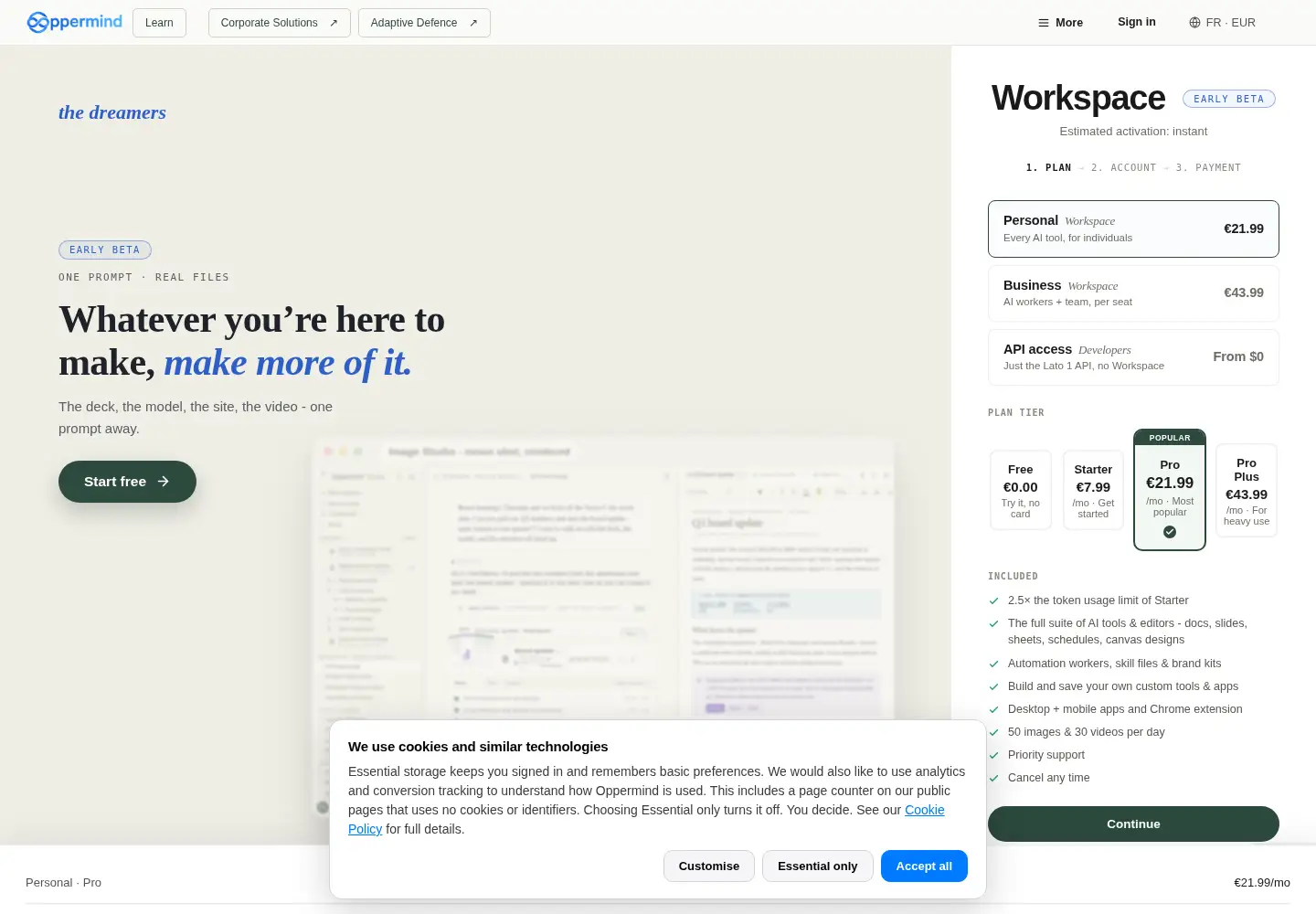Click 'Personal · Pro' in the bottom bar
The image size is (1316, 914).
click(x=63, y=883)
